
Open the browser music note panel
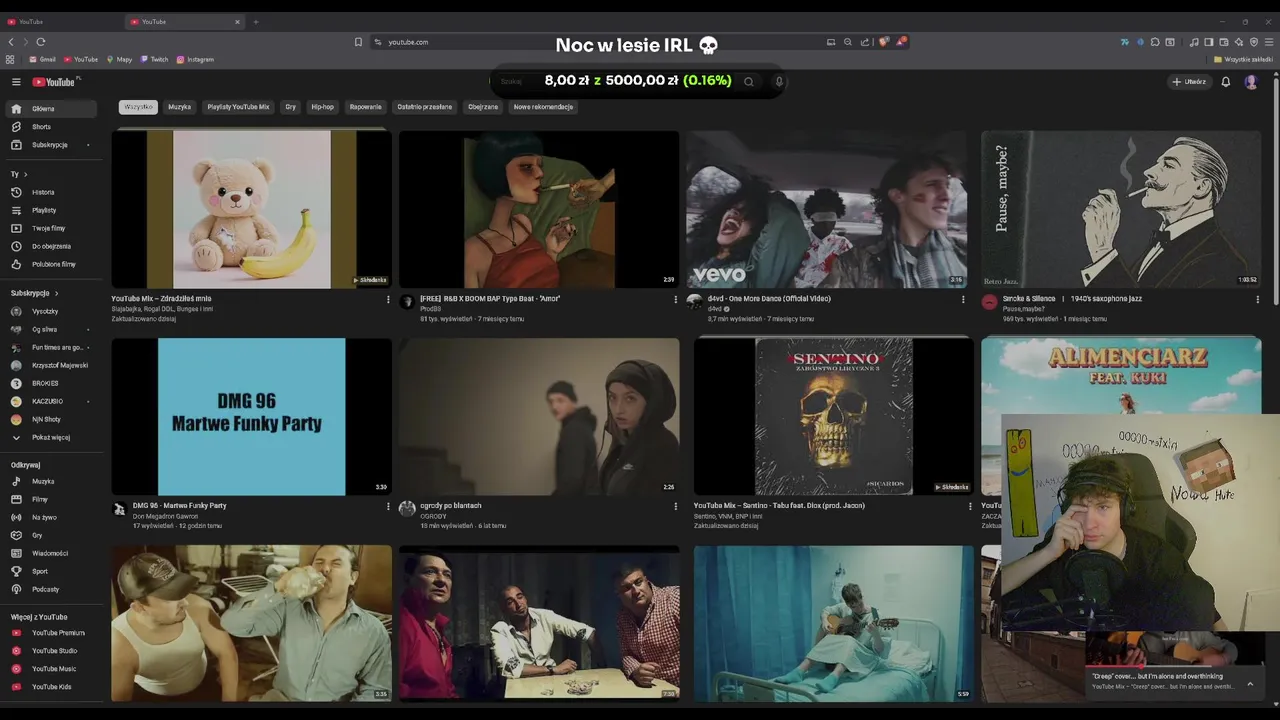coord(1194,42)
